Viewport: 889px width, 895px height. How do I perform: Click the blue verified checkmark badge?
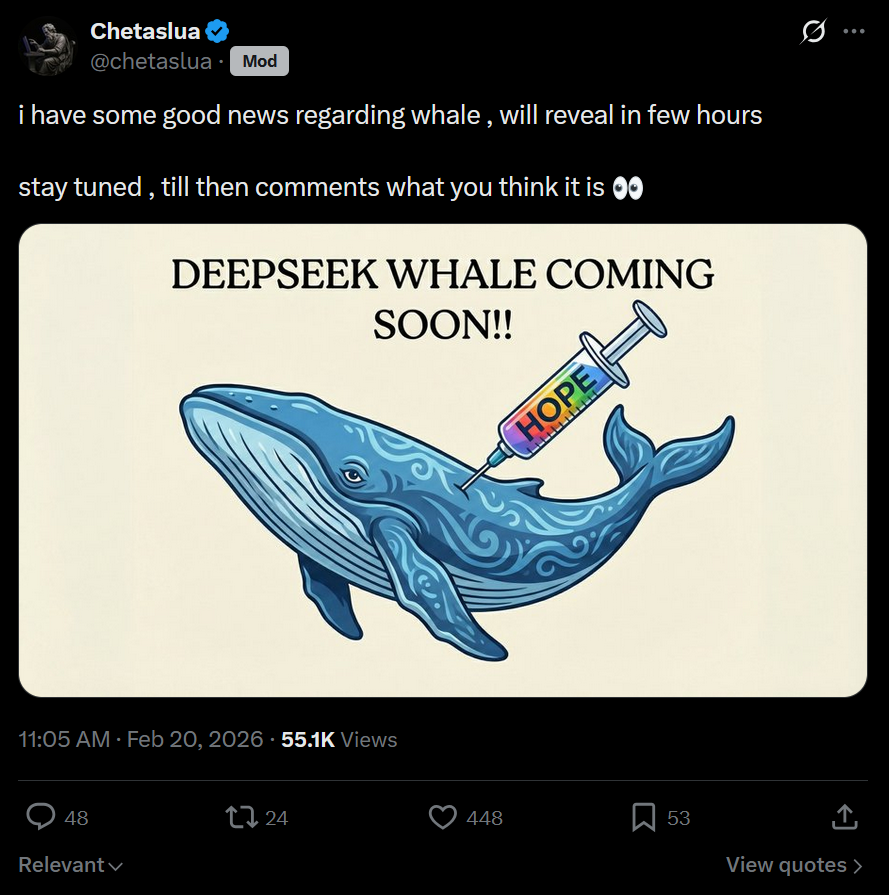(x=217, y=31)
